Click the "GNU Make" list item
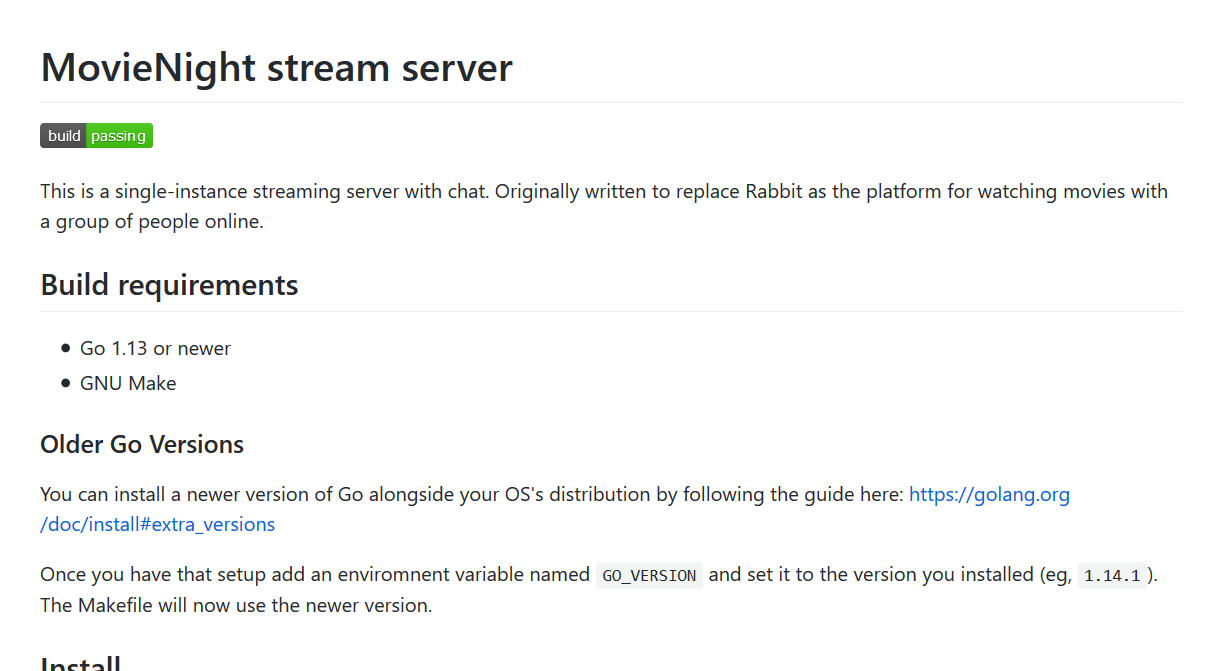The width and height of the screenshot is (1223, 671). (x=128, y=383)
